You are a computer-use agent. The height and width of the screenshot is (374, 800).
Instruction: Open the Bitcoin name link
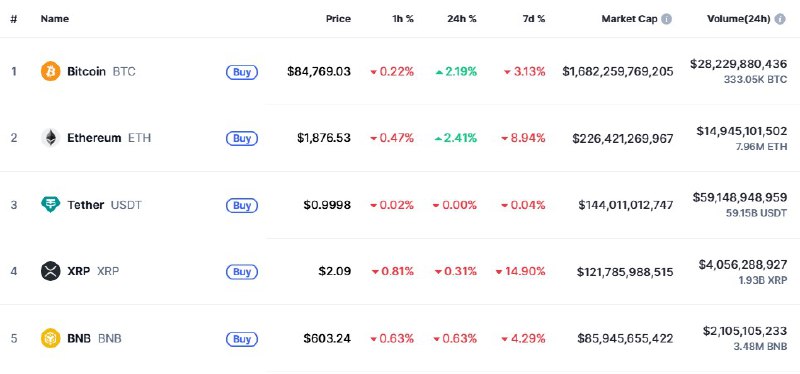click(x=86, y=71)
